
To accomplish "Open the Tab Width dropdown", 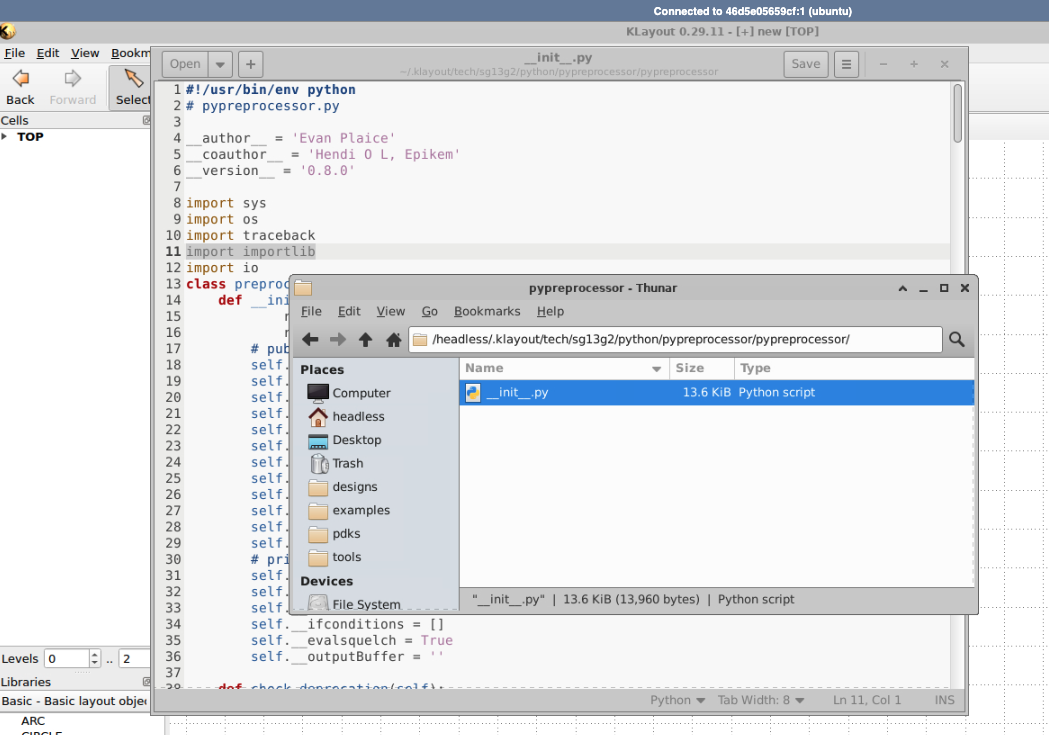I will pyautogui.click(x=761, y=700).
